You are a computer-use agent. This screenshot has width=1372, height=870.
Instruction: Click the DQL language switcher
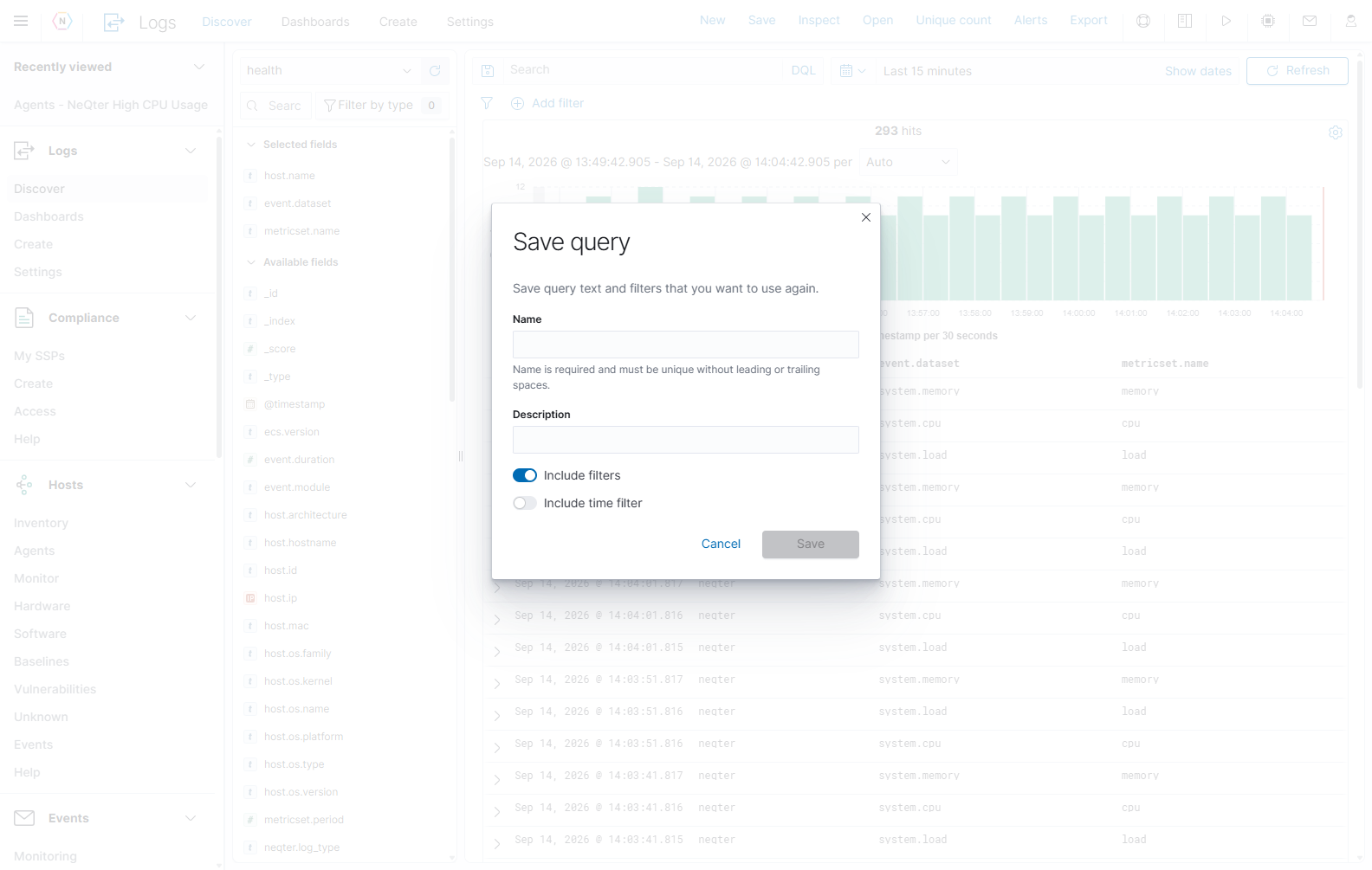pos(804,71)
